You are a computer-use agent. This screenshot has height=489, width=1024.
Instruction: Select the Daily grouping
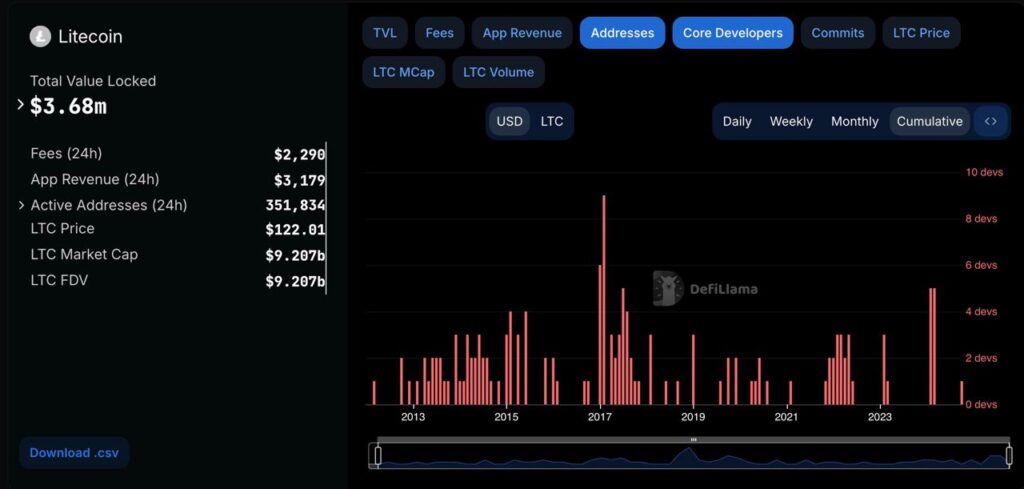coord(737,121)
